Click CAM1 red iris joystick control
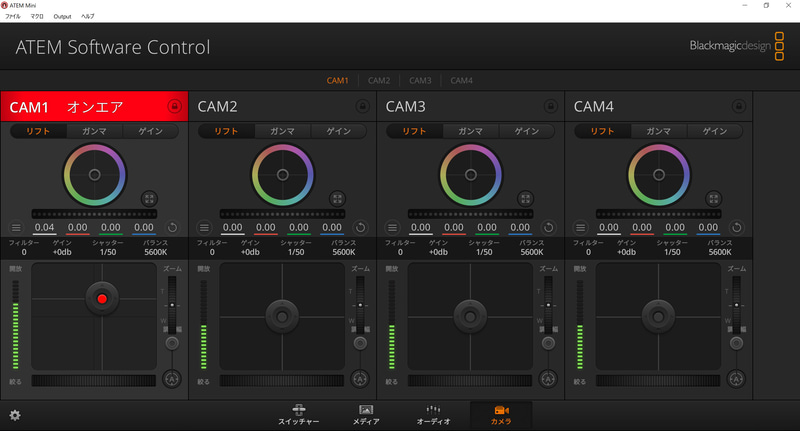800x431 pixels. tap(102, 298)
